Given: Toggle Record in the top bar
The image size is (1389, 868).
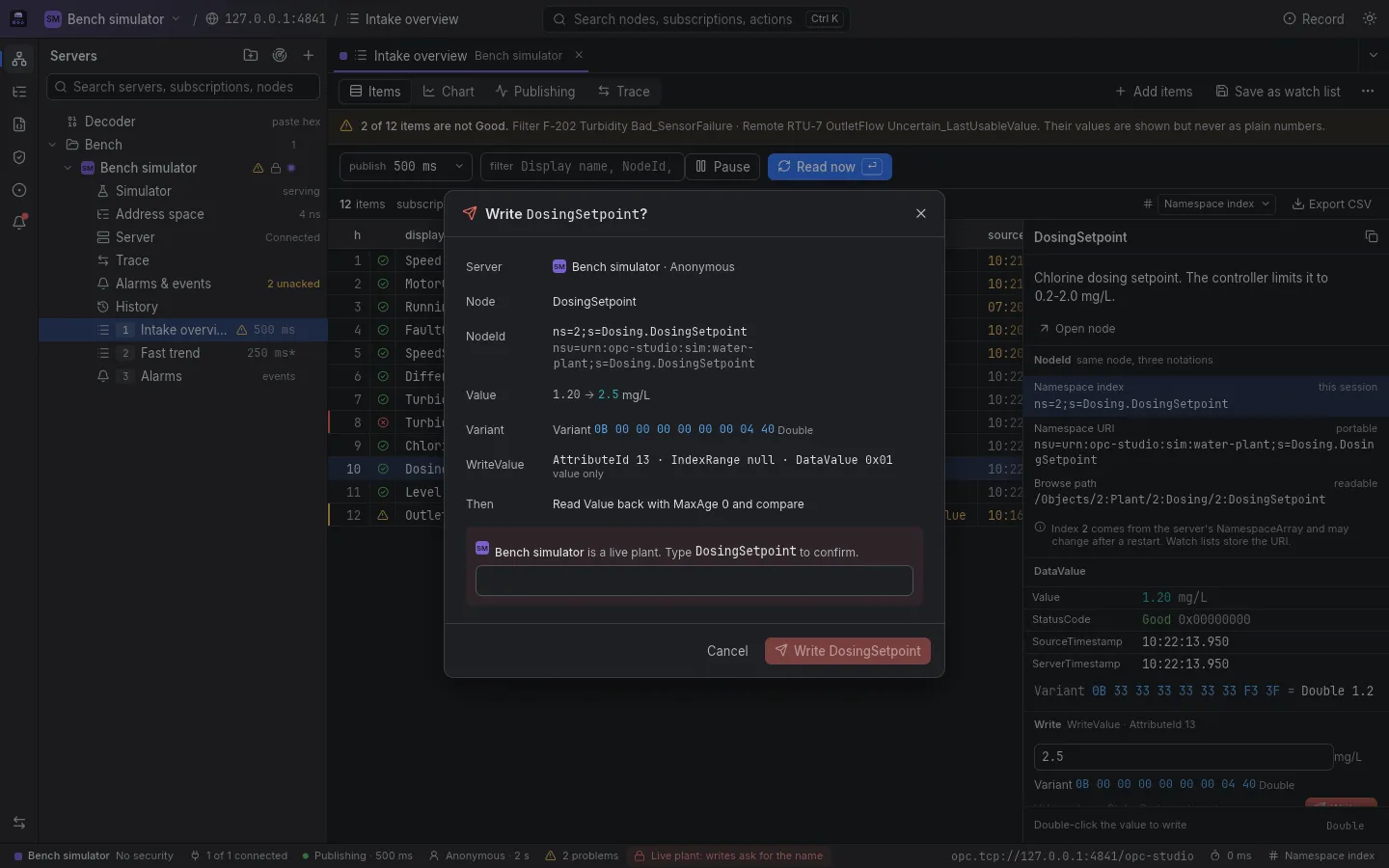Looking at the screenshot, I should pyautogui.click(x=1314, y=19).
